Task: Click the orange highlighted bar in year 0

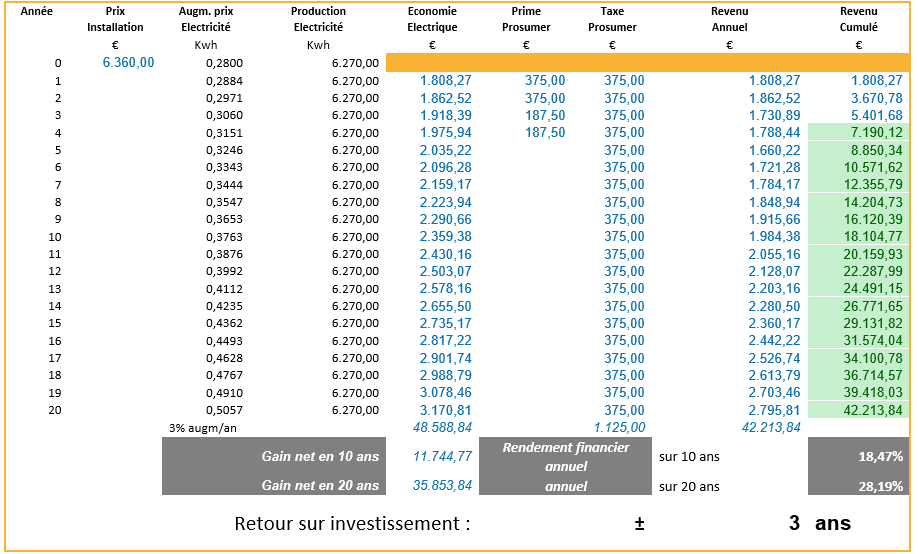Action: 648,63
